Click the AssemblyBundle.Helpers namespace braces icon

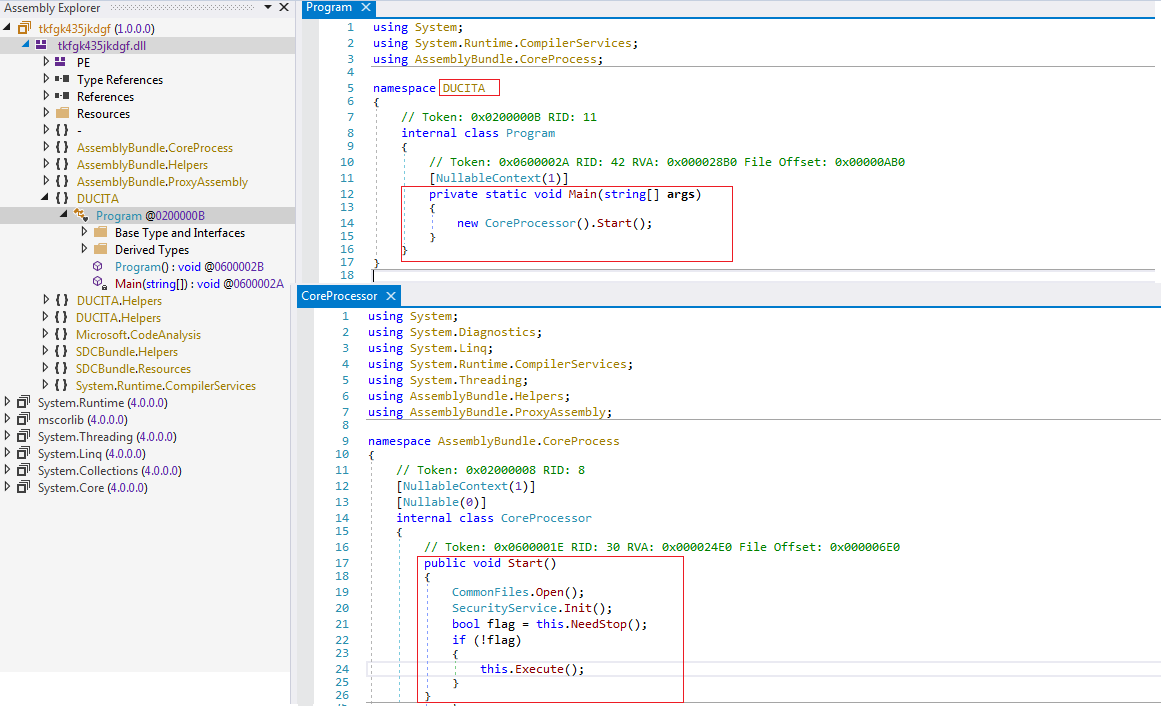tap(62, 164)
